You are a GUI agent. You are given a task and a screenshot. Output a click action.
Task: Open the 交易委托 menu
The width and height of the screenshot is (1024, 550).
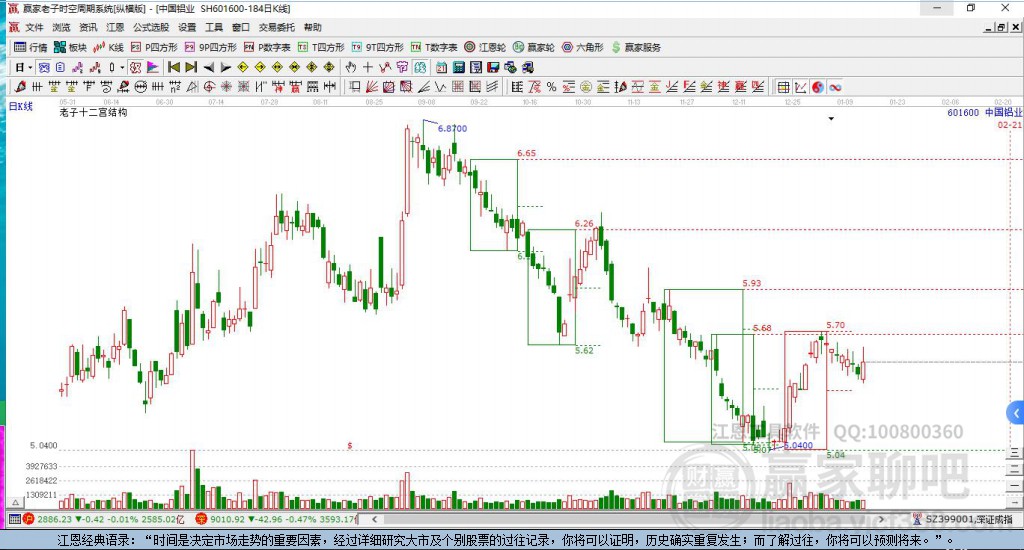point(277,27)
